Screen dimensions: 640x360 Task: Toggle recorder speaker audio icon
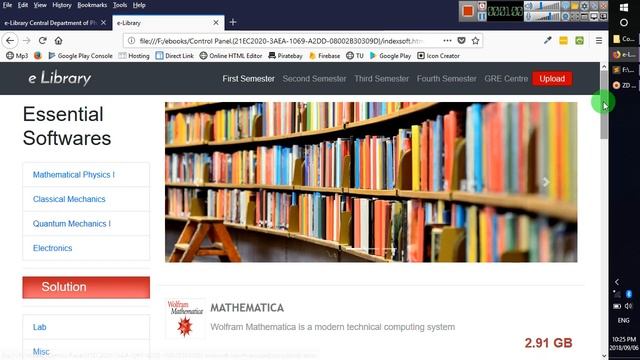tap(529, 6)
